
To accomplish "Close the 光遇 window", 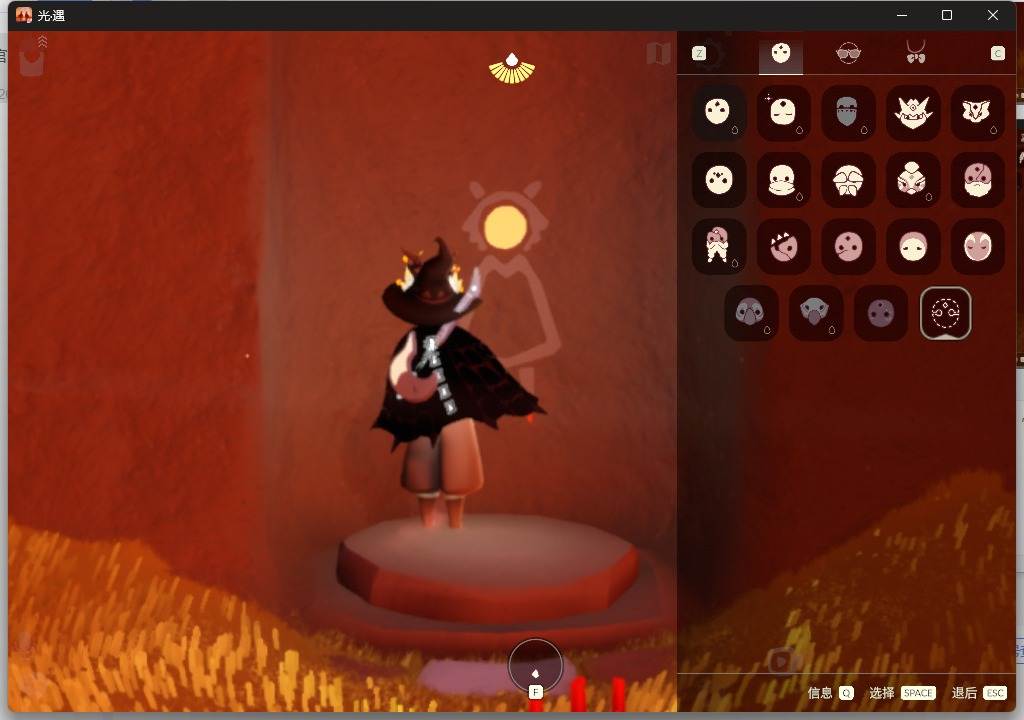I will (993, 15).
